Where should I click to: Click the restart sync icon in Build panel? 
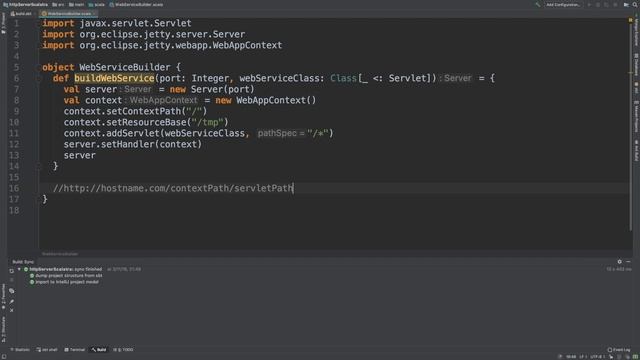[x=11, y=271]
